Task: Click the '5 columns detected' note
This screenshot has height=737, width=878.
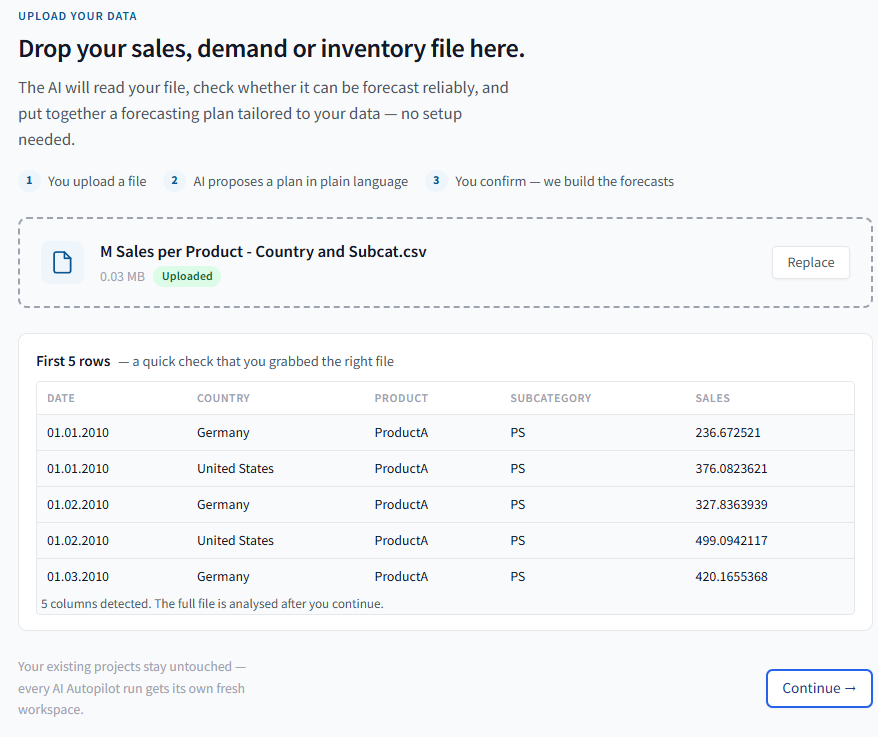Action: (x=212, y=604)
